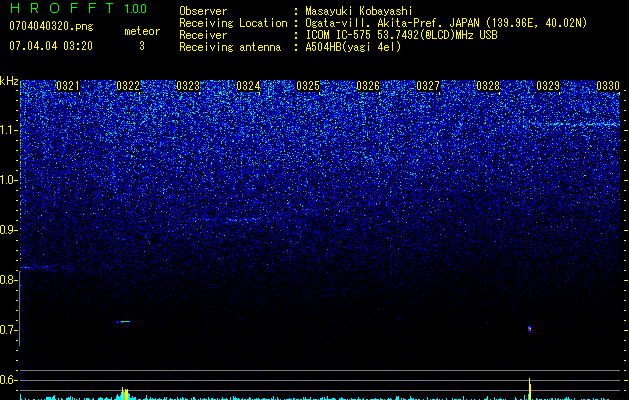Click the 1.1 frequency axis label
This screenshot has width=629, height=400.
point(9,130)
